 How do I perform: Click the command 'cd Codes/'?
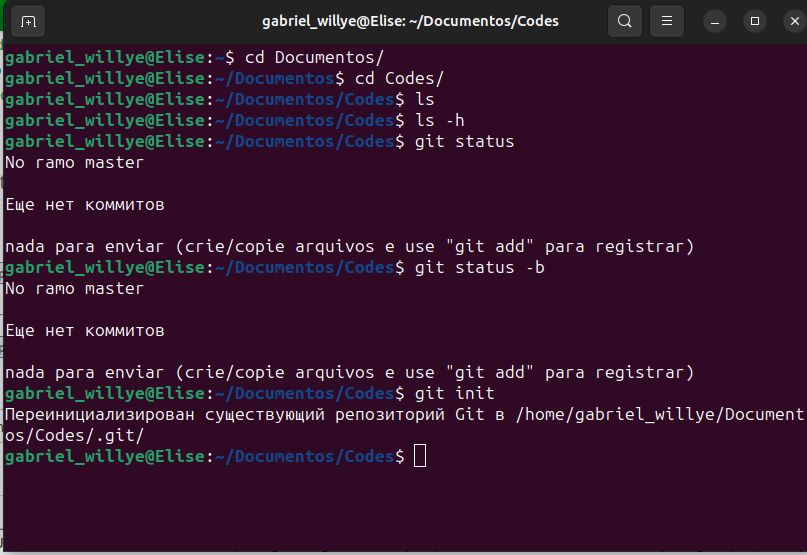[x=399, y=78]
